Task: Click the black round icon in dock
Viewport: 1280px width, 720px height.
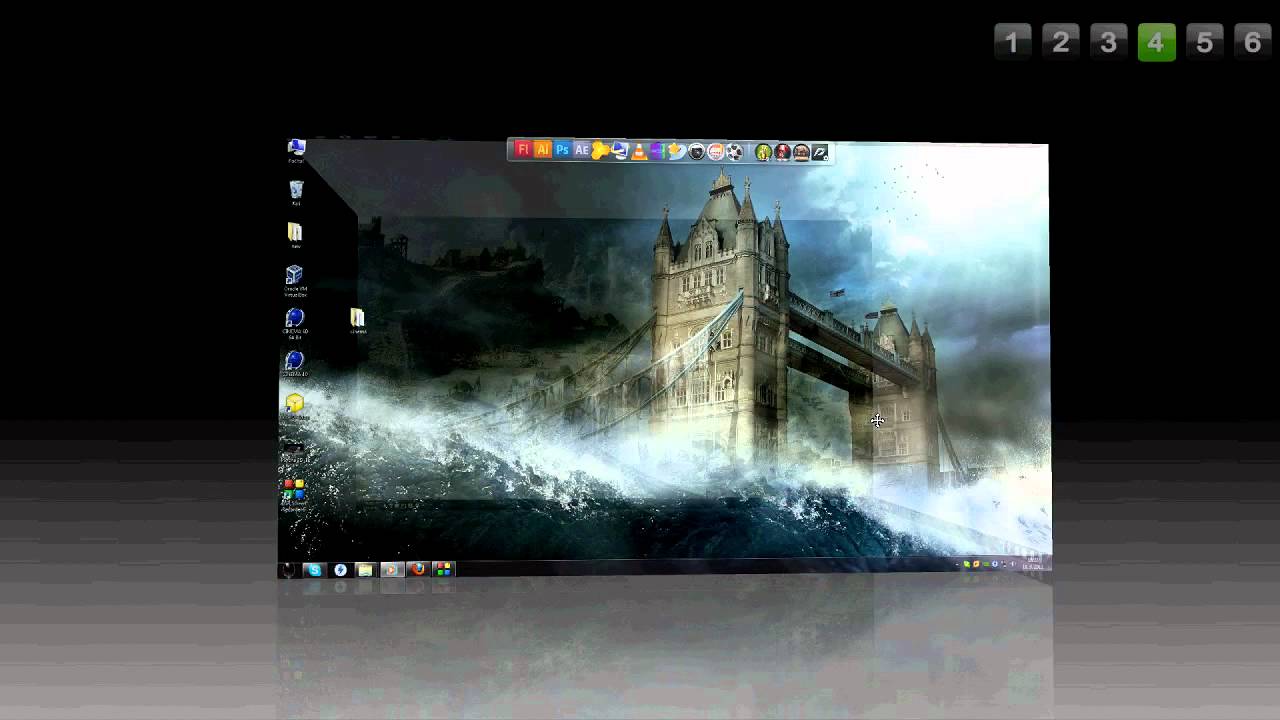Action: coord(696,152)
